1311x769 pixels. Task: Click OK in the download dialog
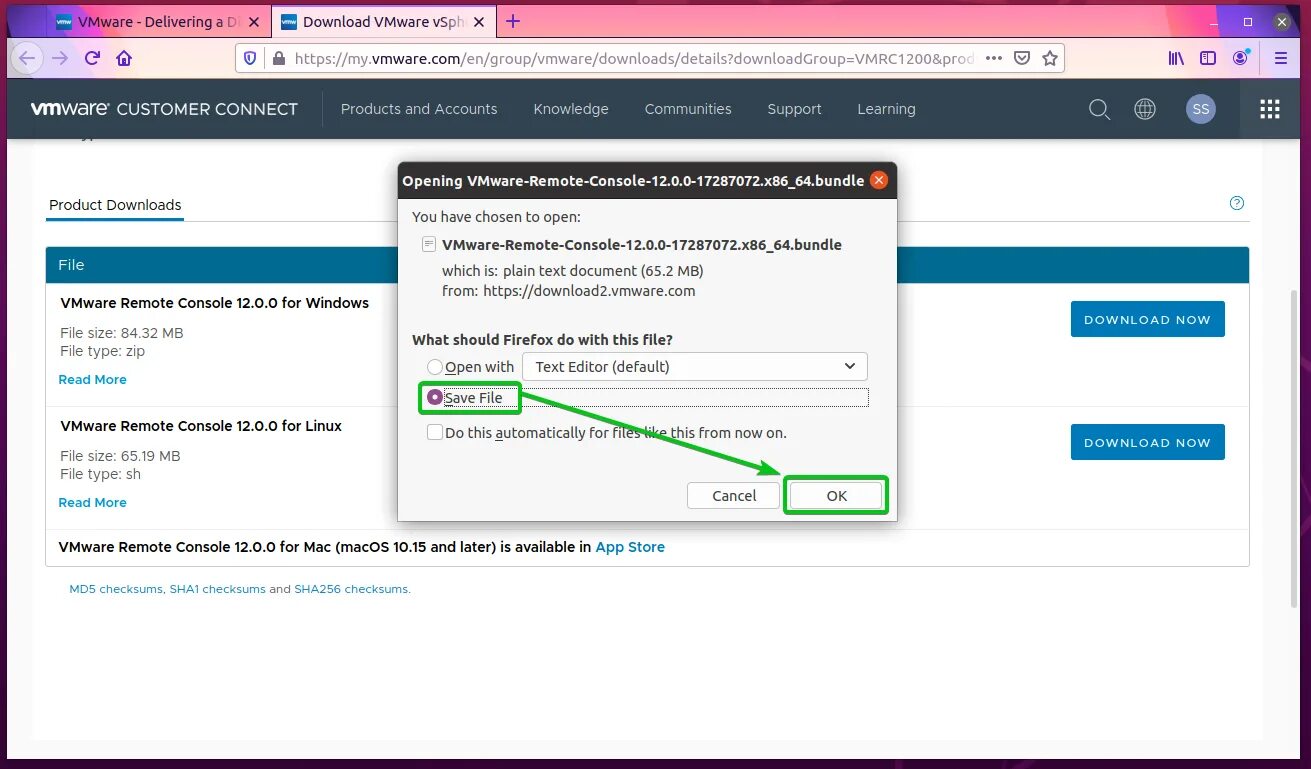click(x=836, y=496)
